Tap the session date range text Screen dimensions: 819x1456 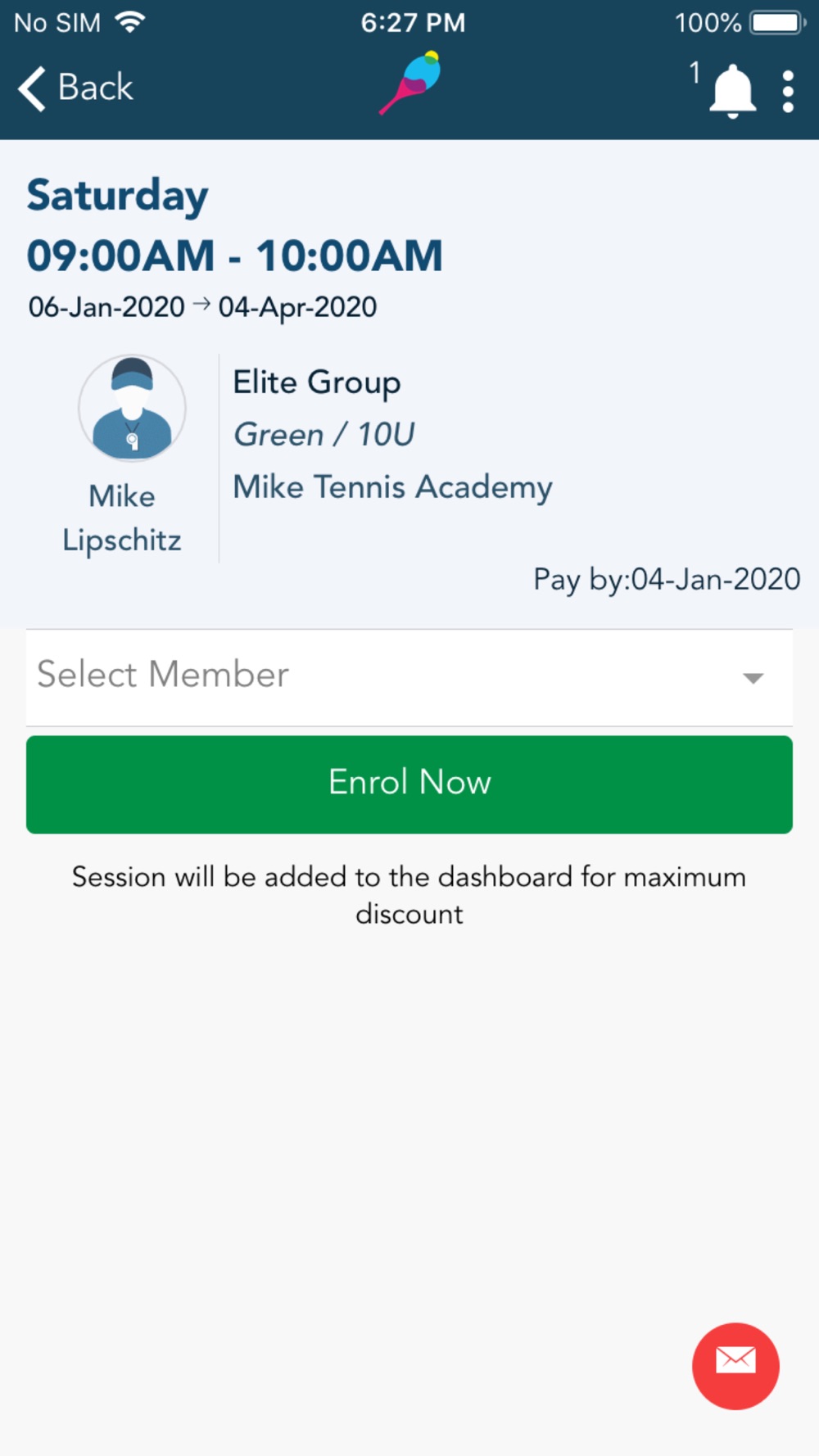pyautogui.click(x=202, y=307)
